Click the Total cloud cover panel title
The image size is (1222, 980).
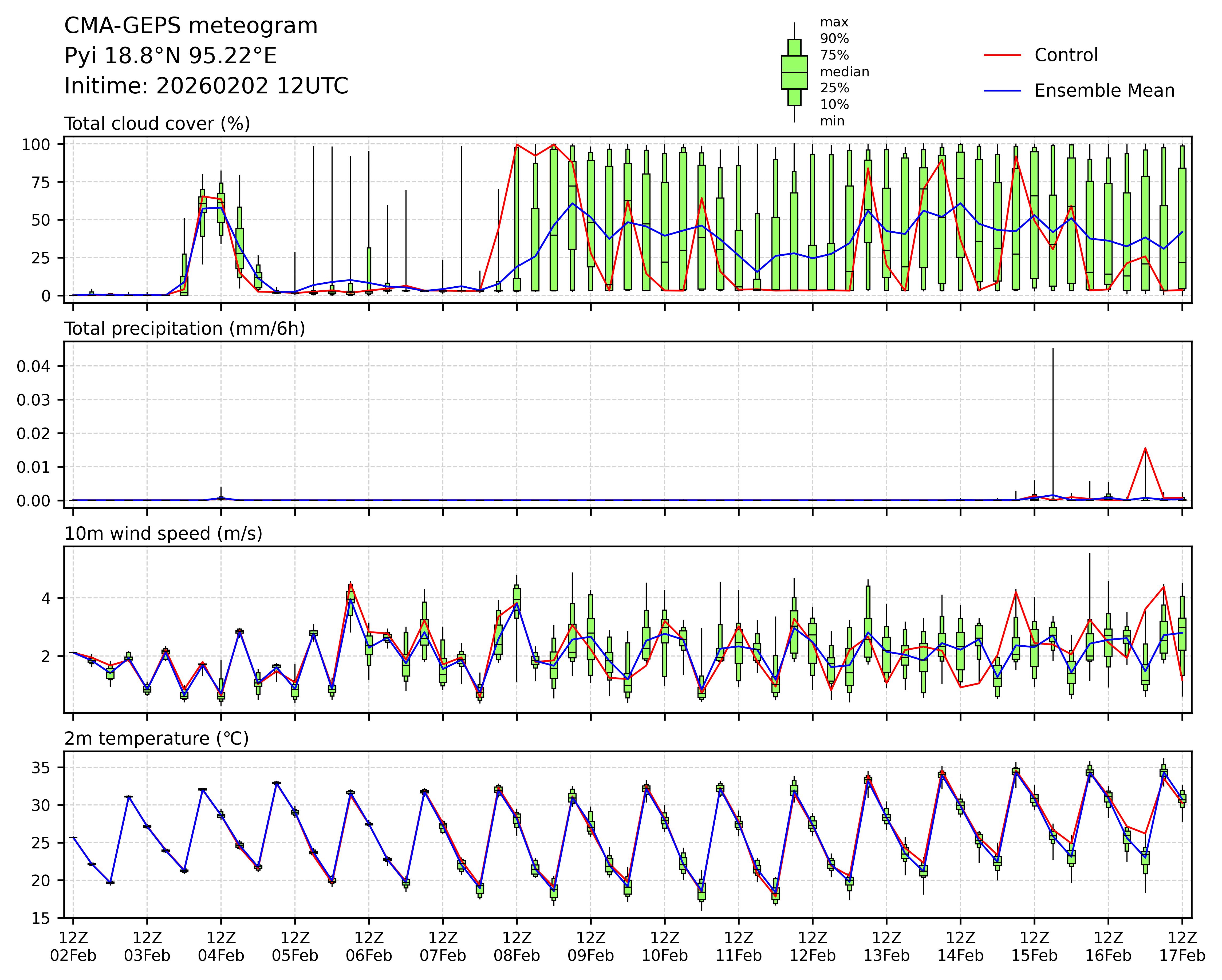157,124
